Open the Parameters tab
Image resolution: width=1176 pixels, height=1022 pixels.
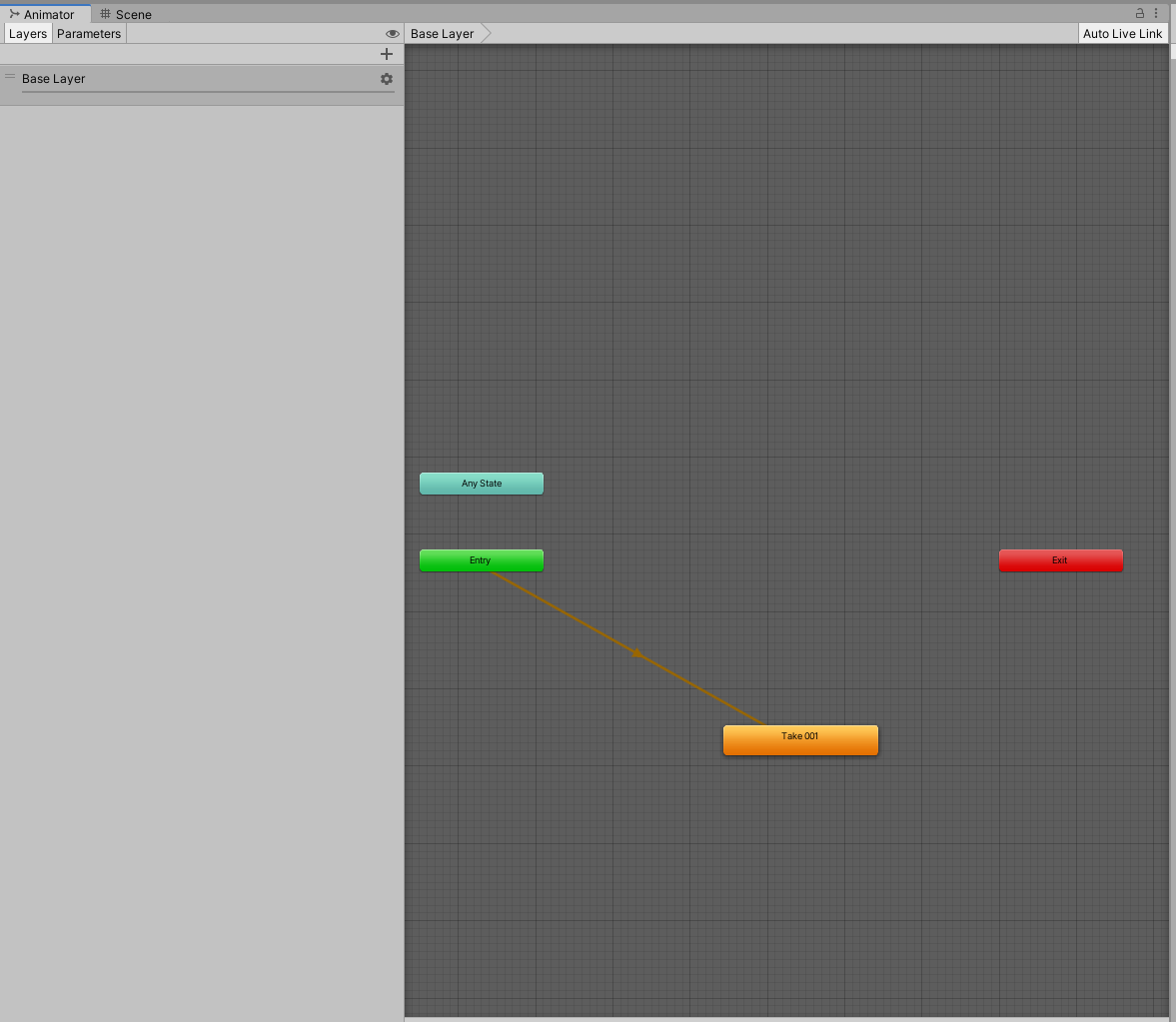point(89,34)
